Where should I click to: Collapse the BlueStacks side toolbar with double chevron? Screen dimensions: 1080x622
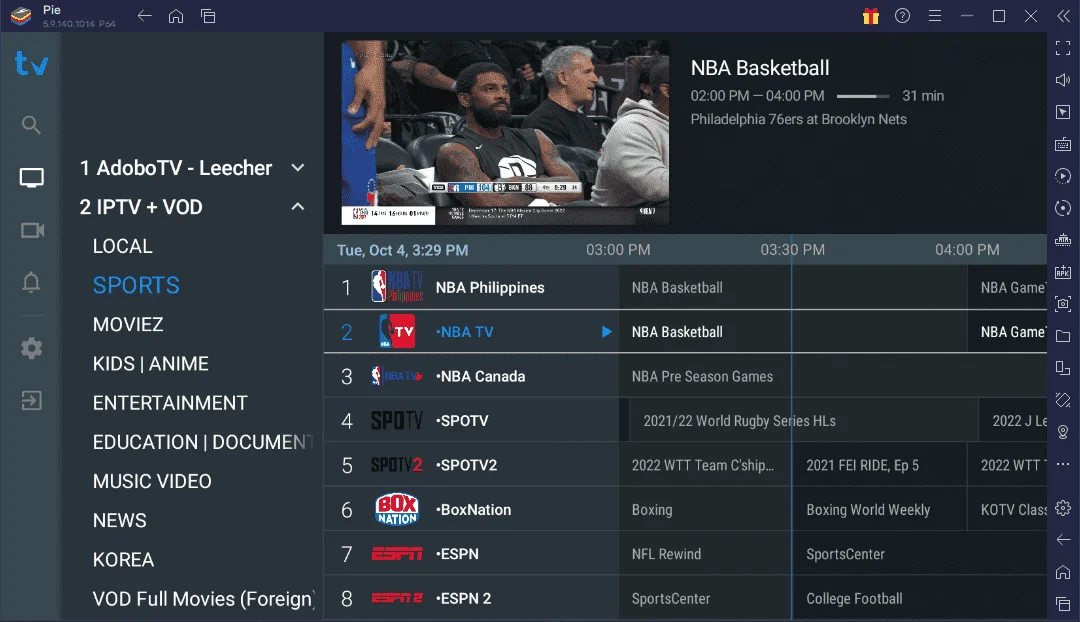coord(1063,16)
